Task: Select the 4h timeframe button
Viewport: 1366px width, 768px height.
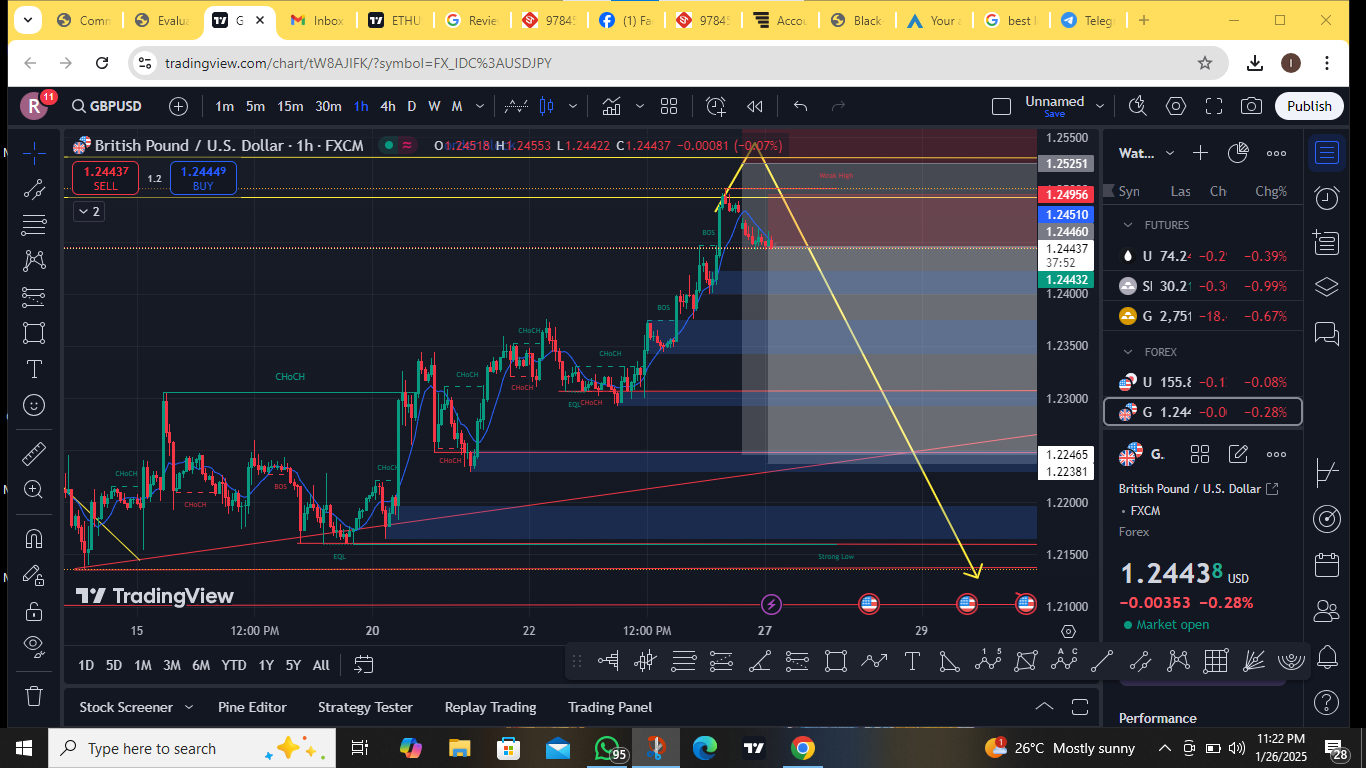Action: coord(388,106)
